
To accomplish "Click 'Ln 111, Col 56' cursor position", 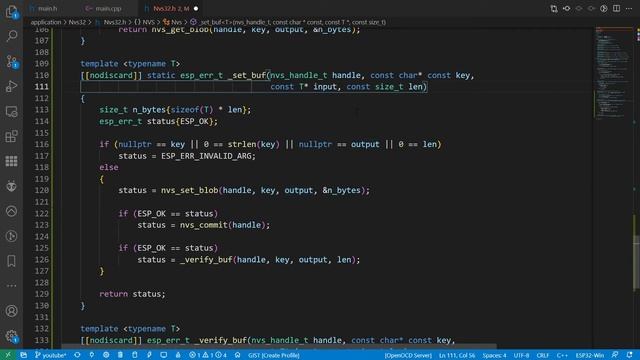I will click(457, 355).
